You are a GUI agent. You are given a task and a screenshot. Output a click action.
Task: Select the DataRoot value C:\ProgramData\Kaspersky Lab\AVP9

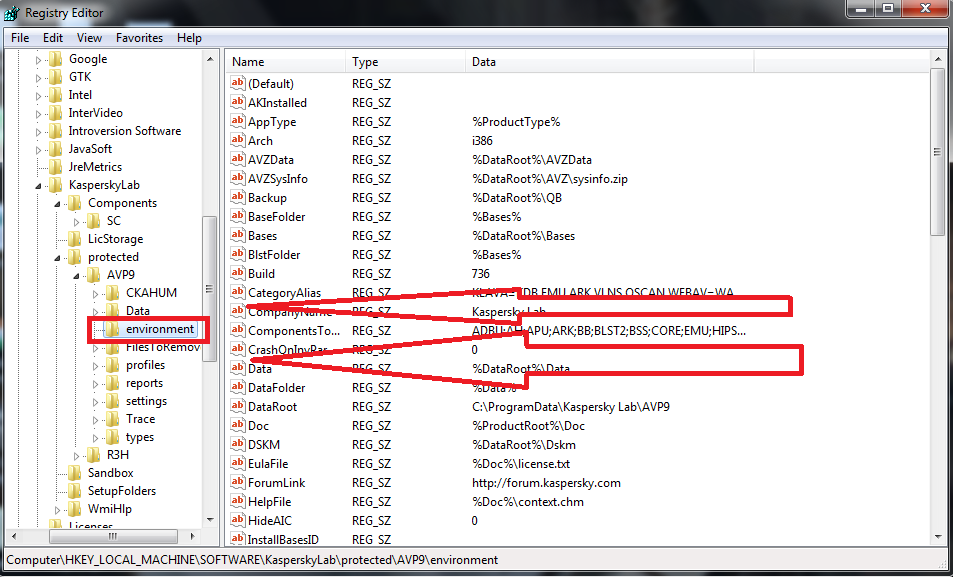click(x=571, y=407)
